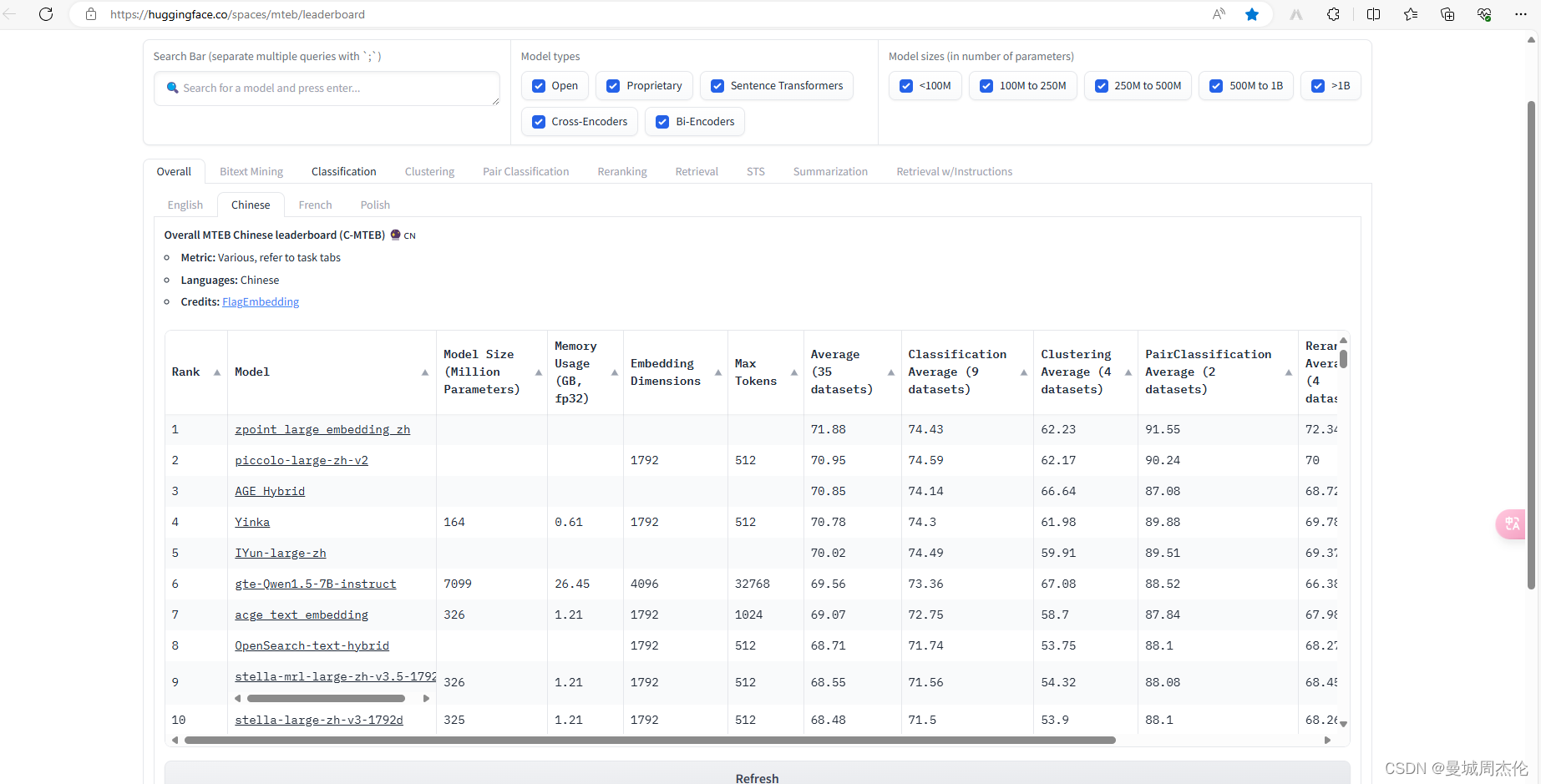Open the AGE_Hybrid model link
Image resolution: width=1541 pixels, height=784 pixels.
pyautogui.click(x=270, y=492)
